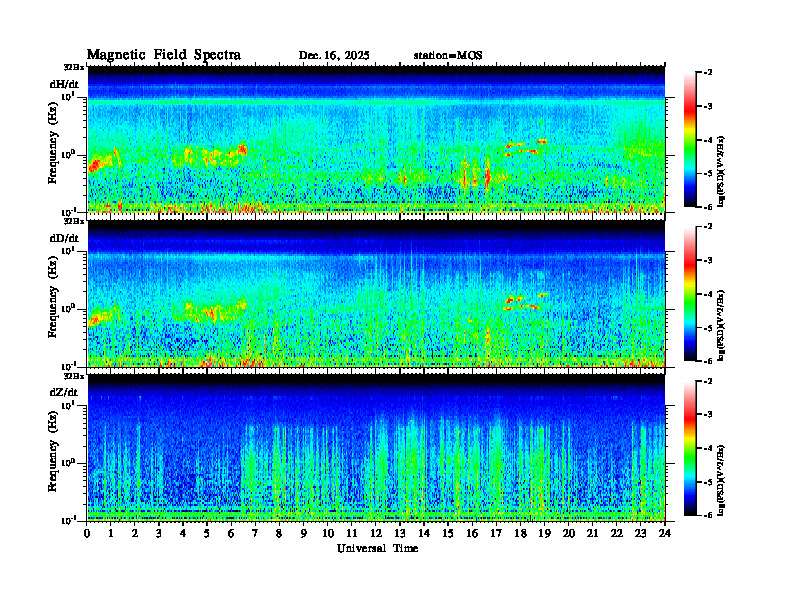Screen dimensions: 792x612
Task: Click the -4 tick on dH/dt color scale
Action: click(x=709, y=140)
